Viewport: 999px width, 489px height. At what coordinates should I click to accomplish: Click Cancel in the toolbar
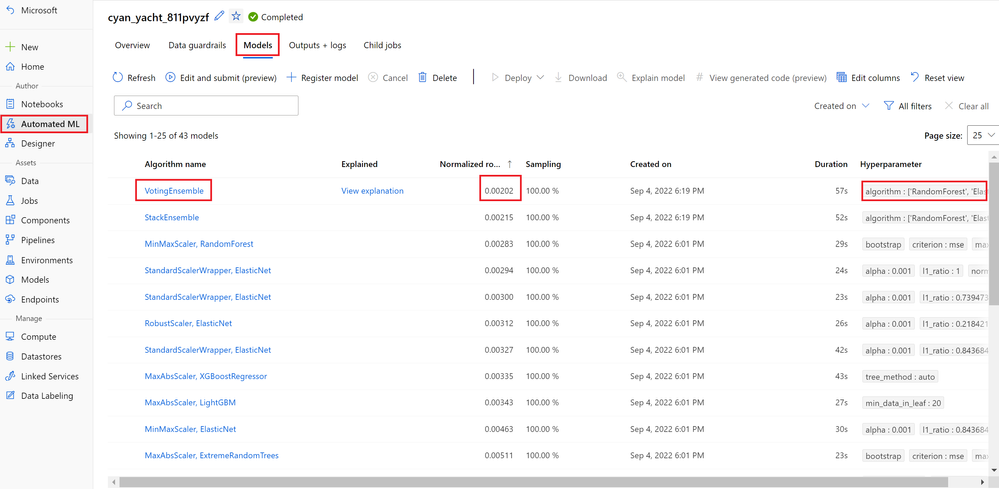pos(388,78)
